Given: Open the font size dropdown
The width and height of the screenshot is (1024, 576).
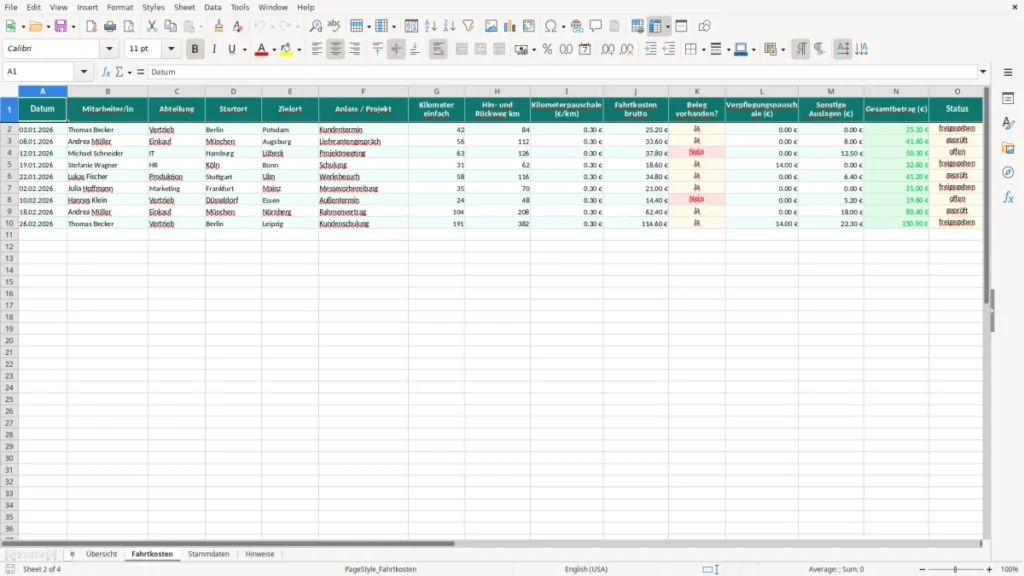Looking at the screenshot, I should tap(171, 48).
